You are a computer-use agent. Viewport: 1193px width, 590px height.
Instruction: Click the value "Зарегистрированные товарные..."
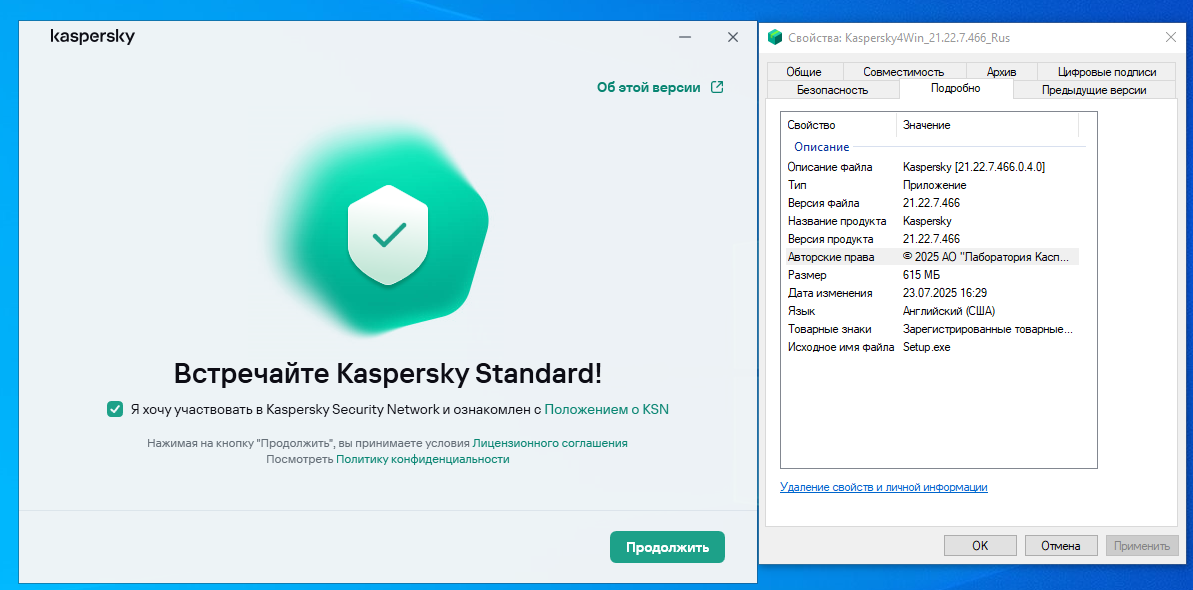coord(988,329)
